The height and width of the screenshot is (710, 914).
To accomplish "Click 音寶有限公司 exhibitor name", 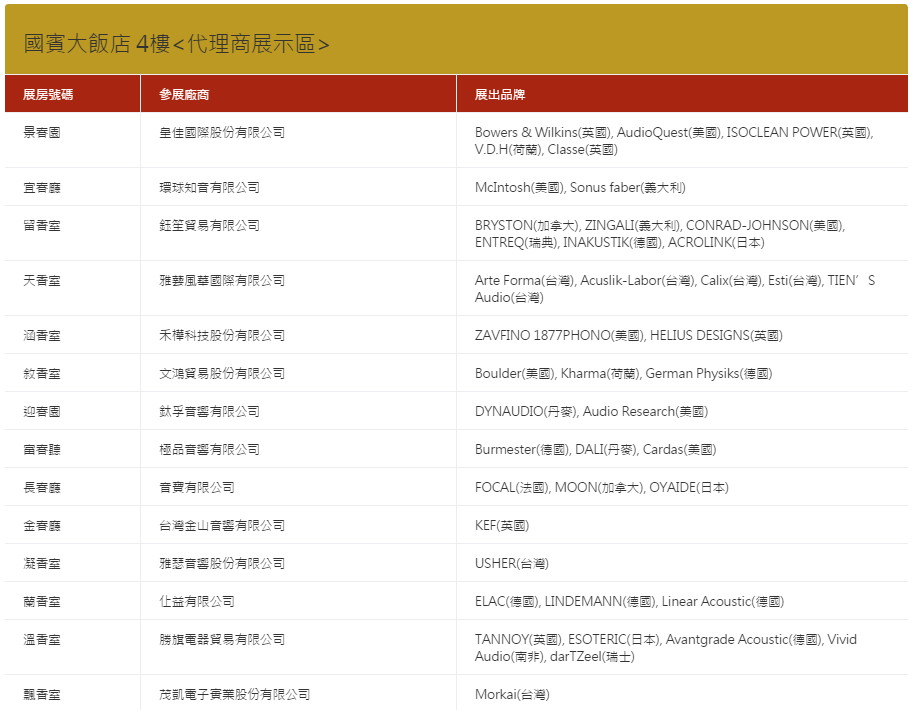I will click(x=197, y=487).
